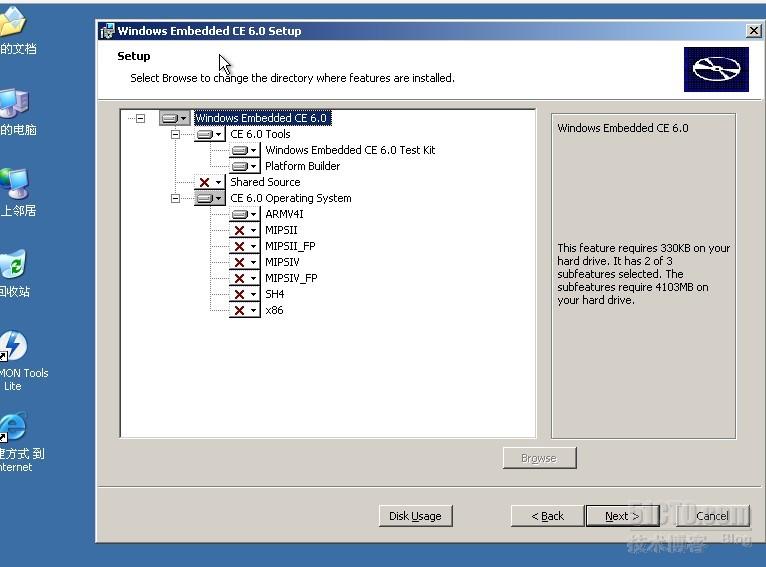
Task: Open install-state dropdown for CE 6.0 Tools
Action: tap(210, 134)
